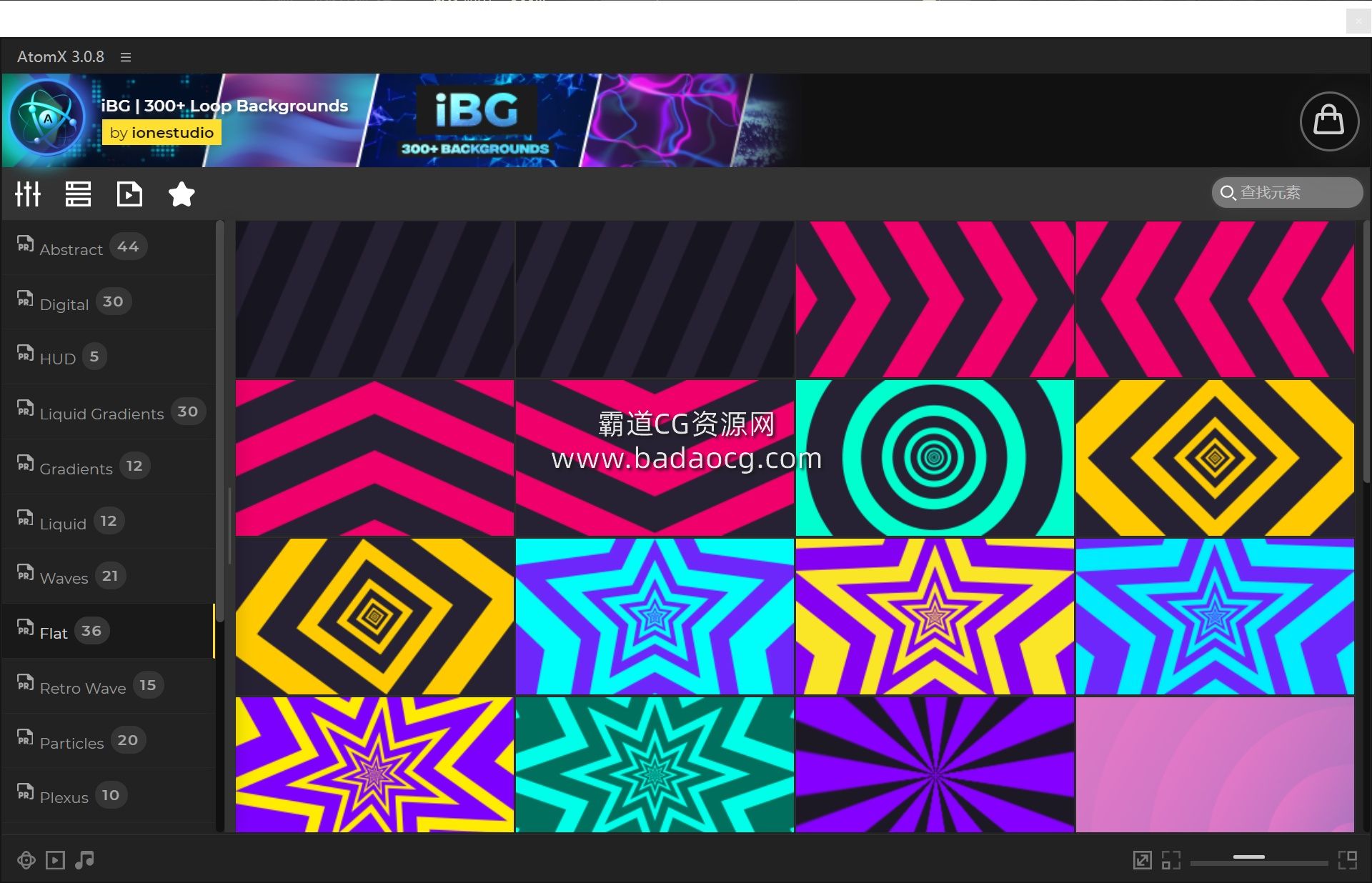The width and height of the screenshot is (1372, 883).
Task: Select the yellow and purple five-point star thumbnail
Action: (x=935, y=617)
